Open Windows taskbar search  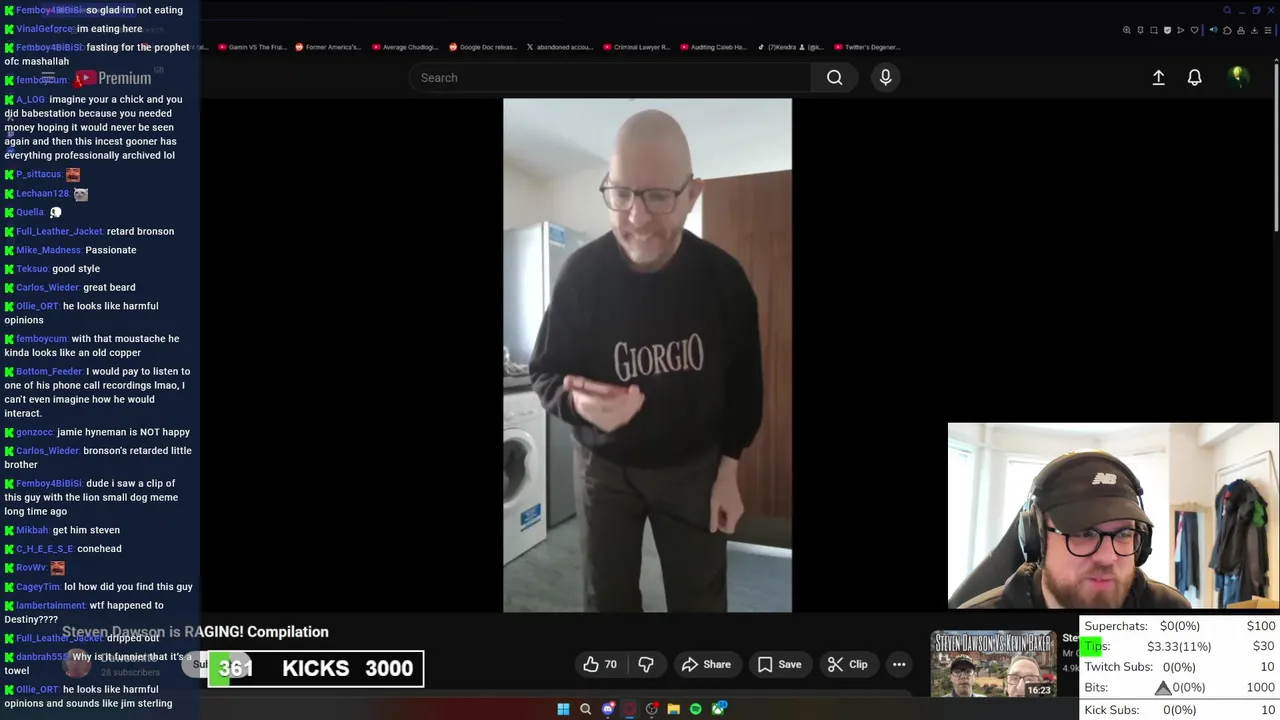[585, 709]
